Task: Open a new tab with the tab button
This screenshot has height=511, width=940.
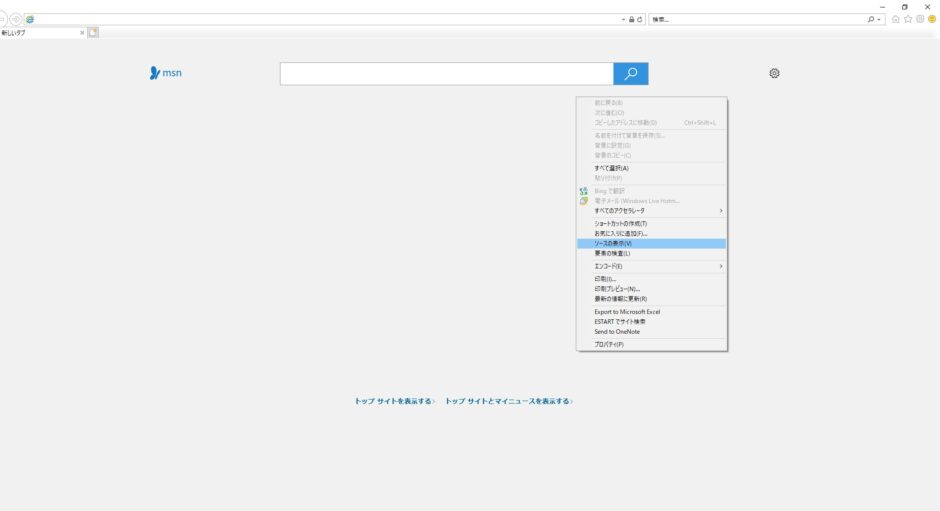Action: (x=93, y=33)
